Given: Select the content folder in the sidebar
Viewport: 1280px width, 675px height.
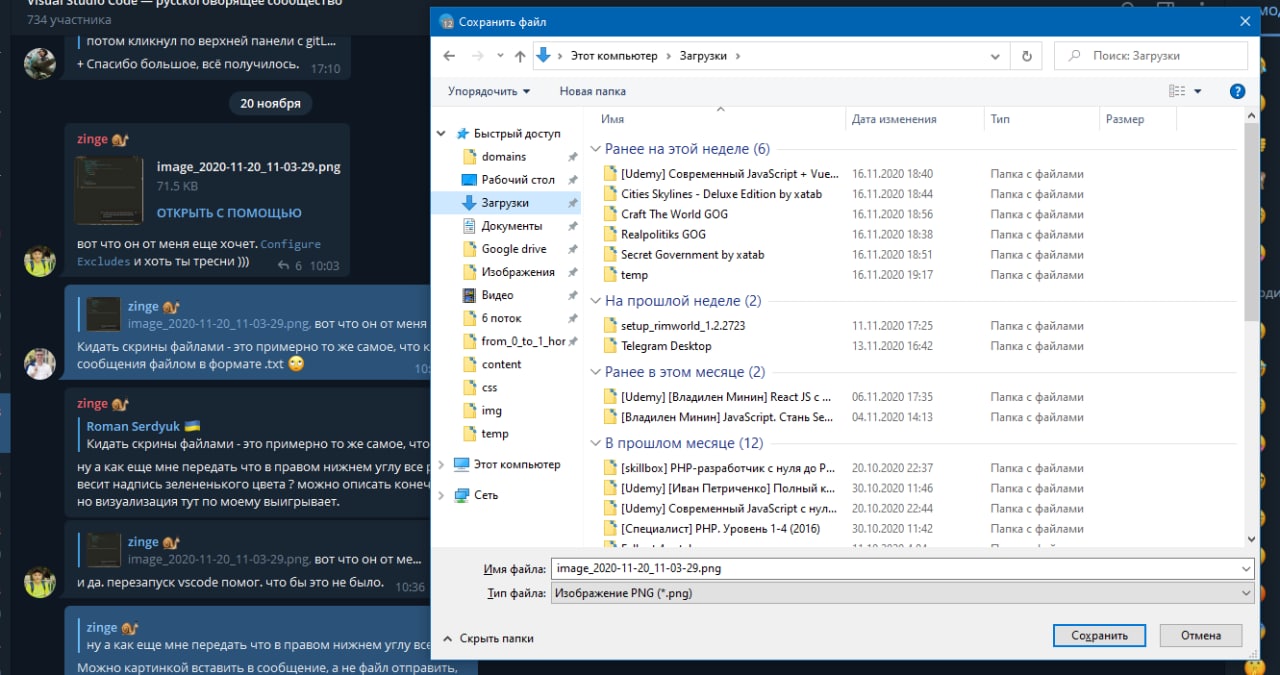Looking at the screenshot, I should 501,364.
